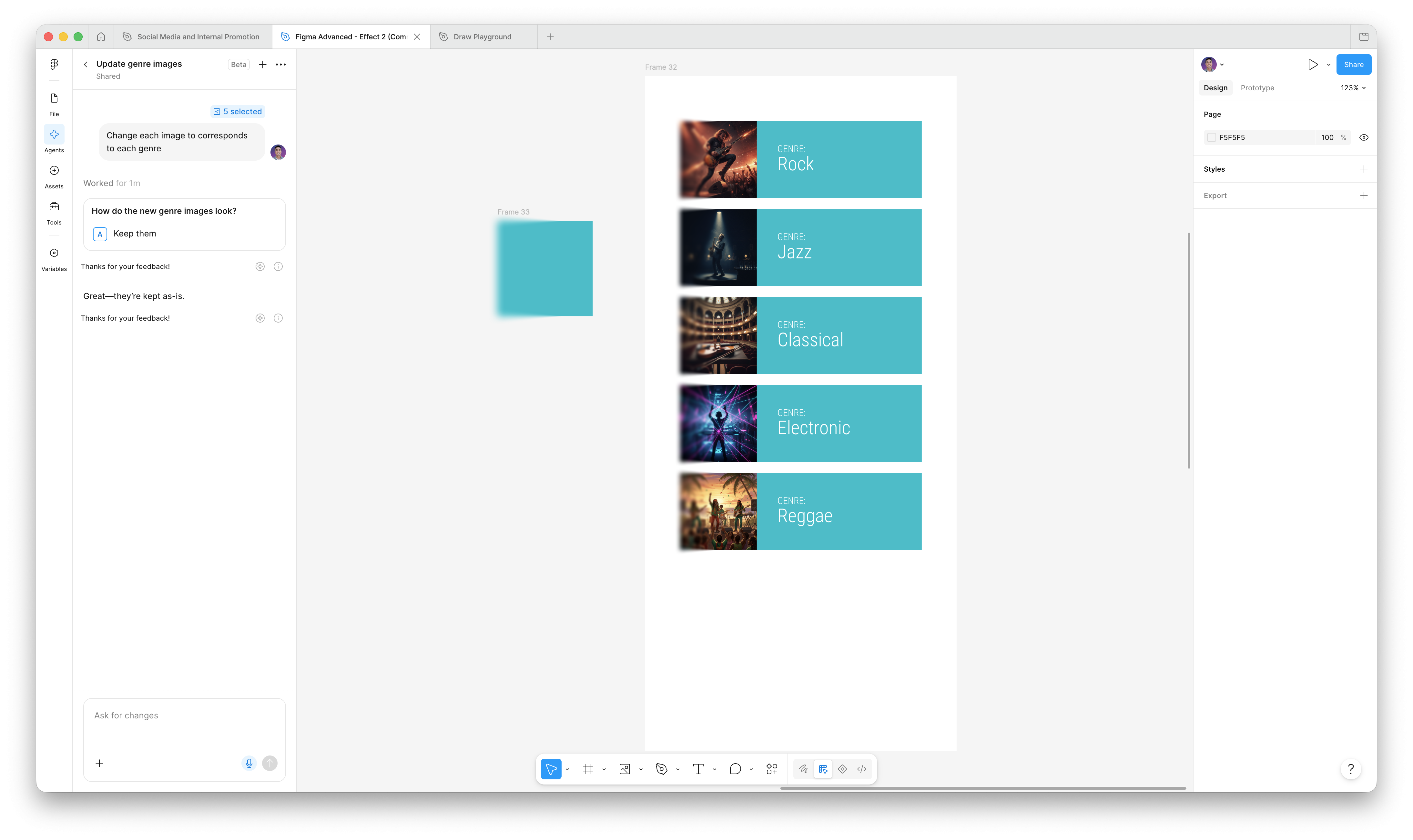The height and width of the screenshot is (840, 1413).
Task: Click the microphone voice input icon
Action: pos(249,763)
